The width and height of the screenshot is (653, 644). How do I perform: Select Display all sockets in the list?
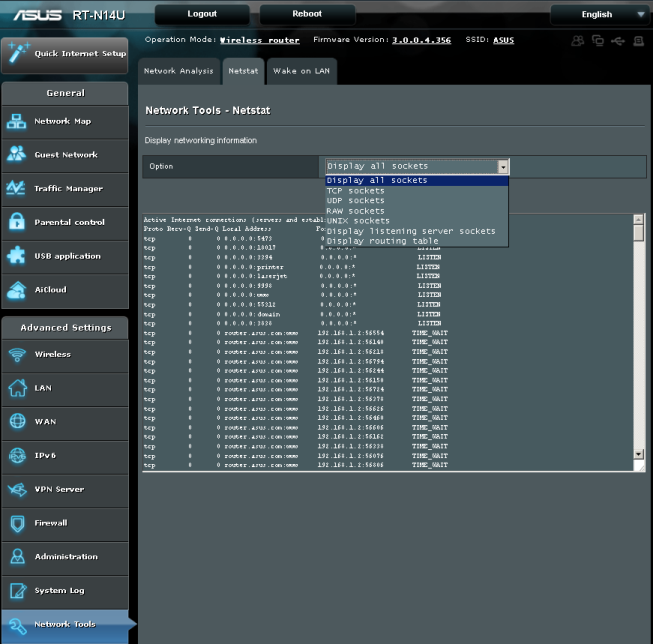[x=416, y=180]
